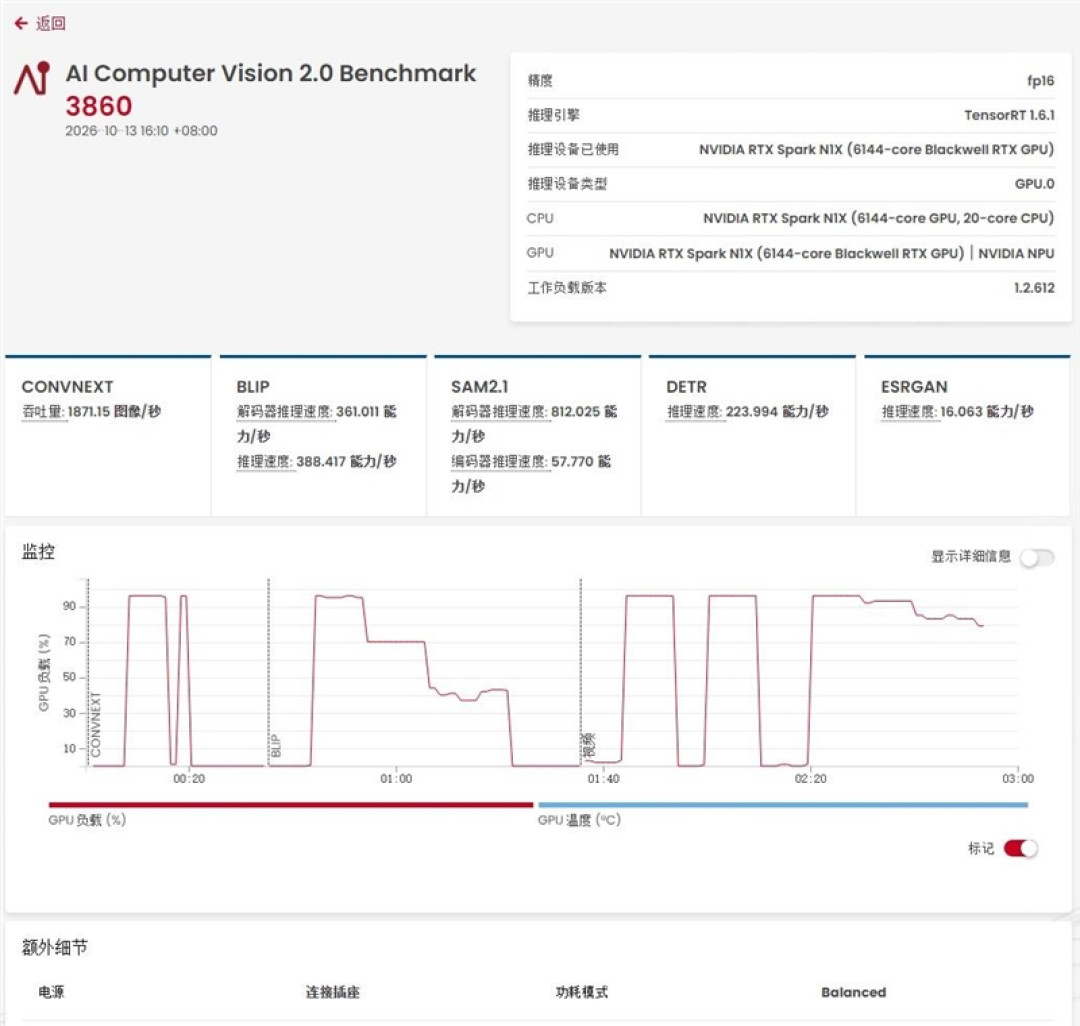1080x1026 pixels.
Task: Click the 电源 label
Action: (x=52, y=992)
